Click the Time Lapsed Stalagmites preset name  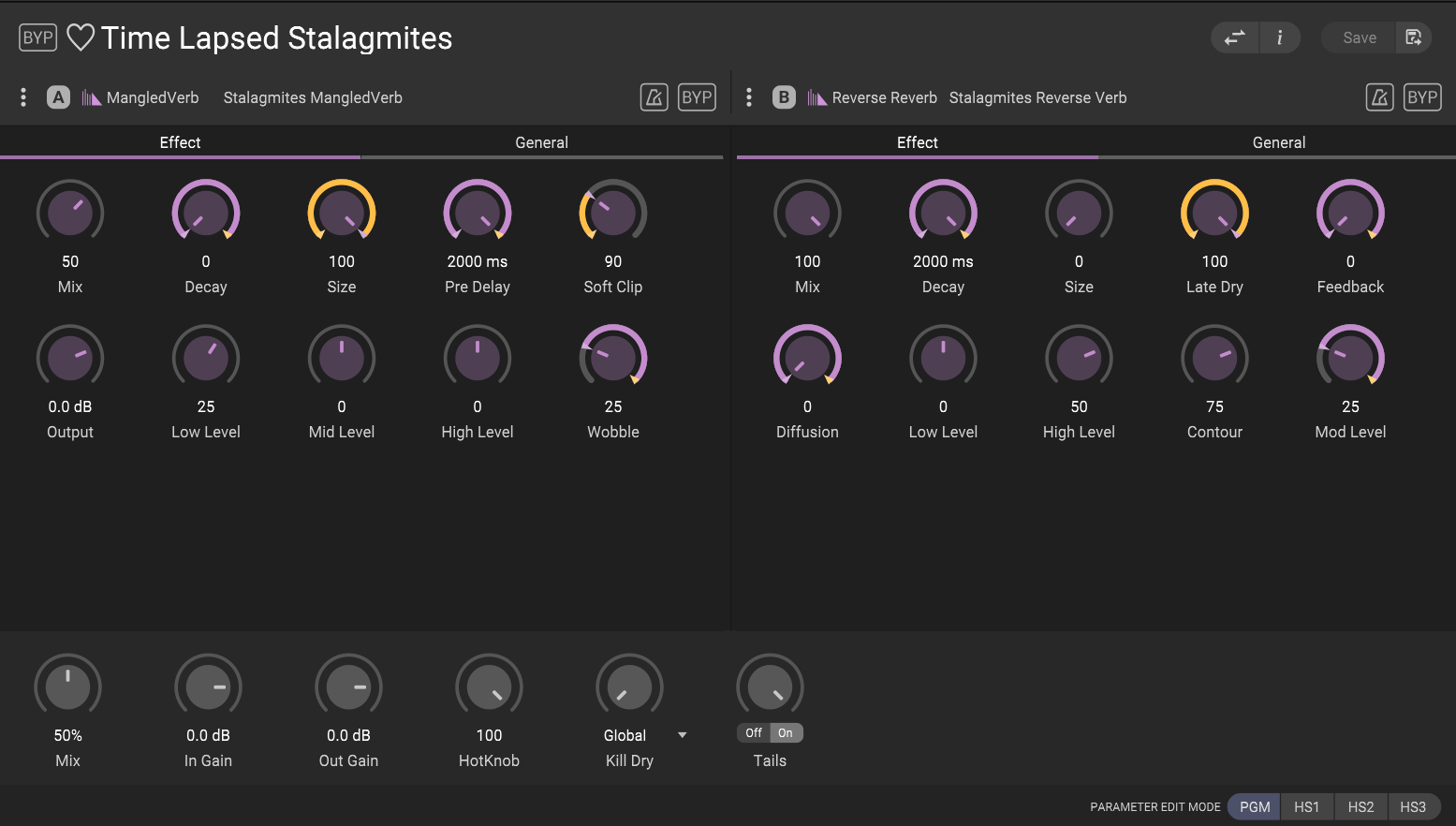tap(276, 37)
